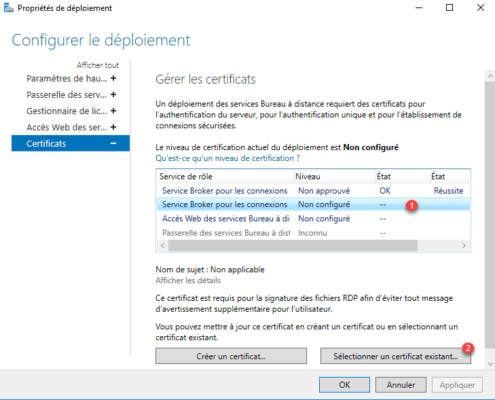Click the 'Inconnu' level cell
495x400 pixels.
click(x=312, y=233)
